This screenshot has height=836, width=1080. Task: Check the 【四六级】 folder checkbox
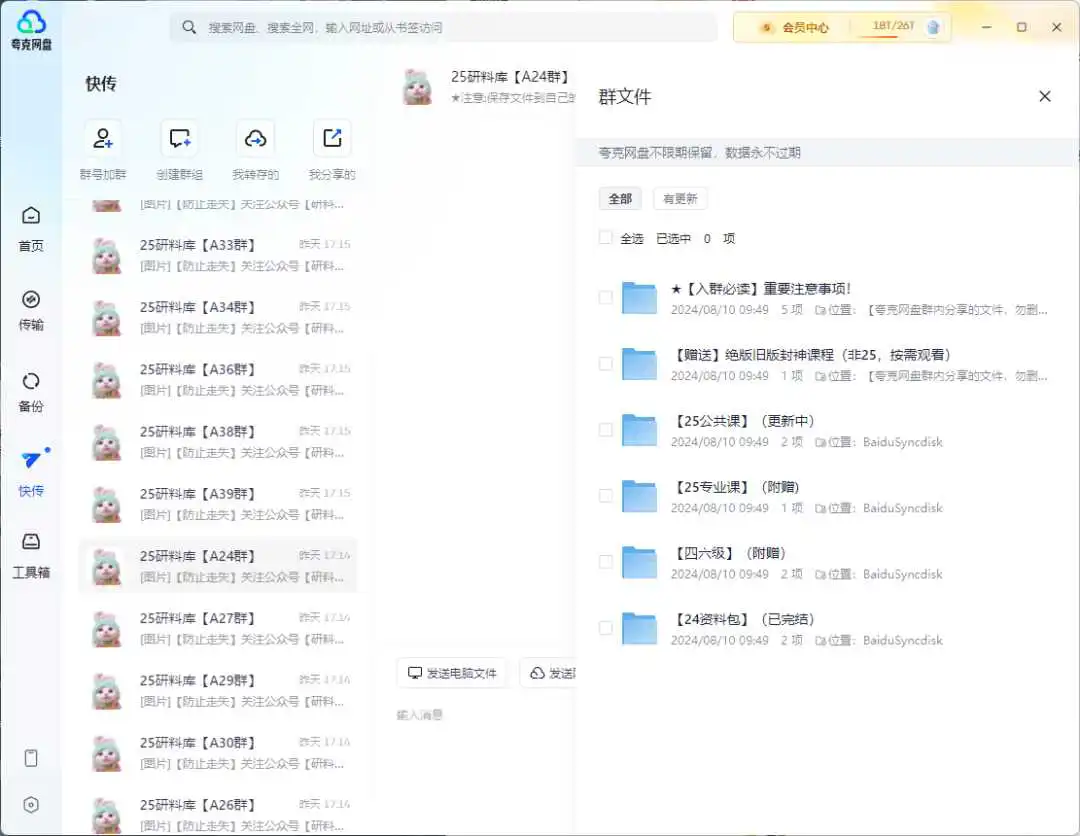(x=605, y=562)
